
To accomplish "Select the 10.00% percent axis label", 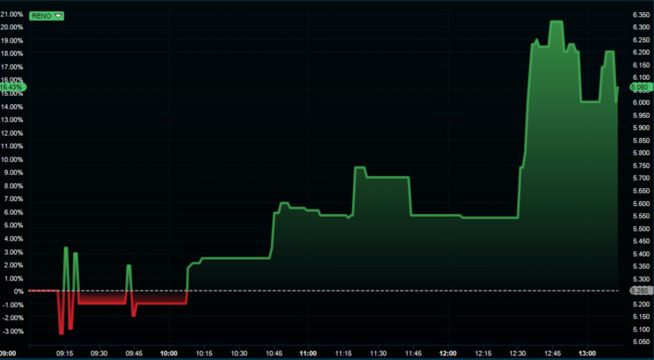I will click(12, 160).
